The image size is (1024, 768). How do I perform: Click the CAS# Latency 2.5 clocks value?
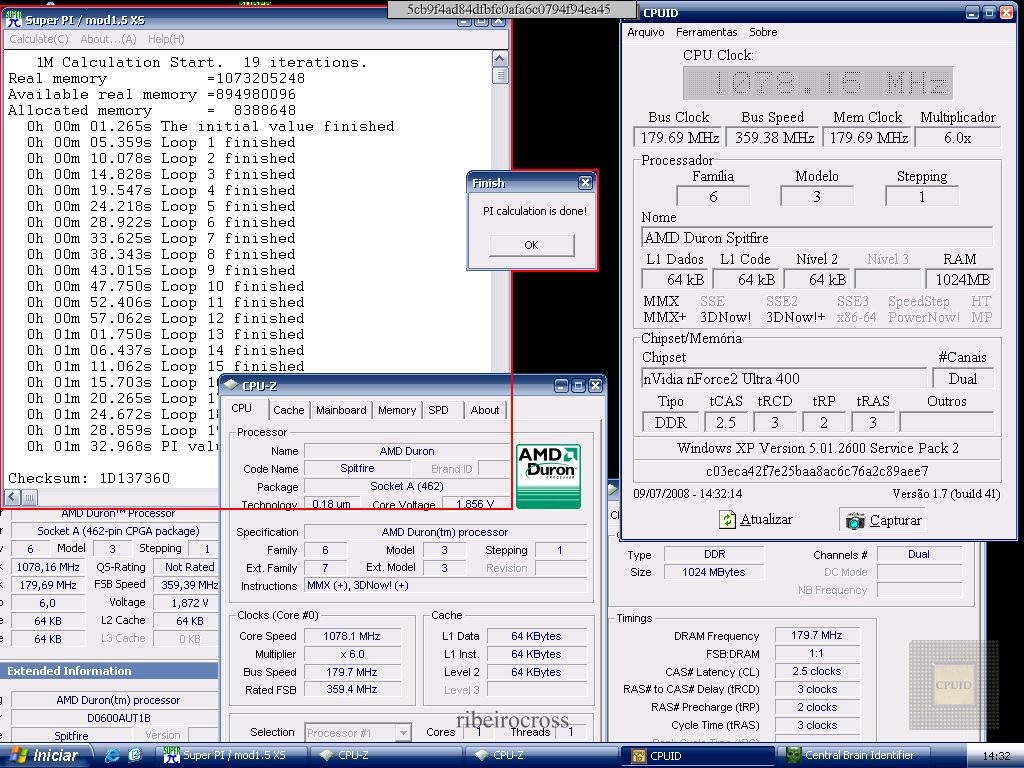(x=817, y=671)
